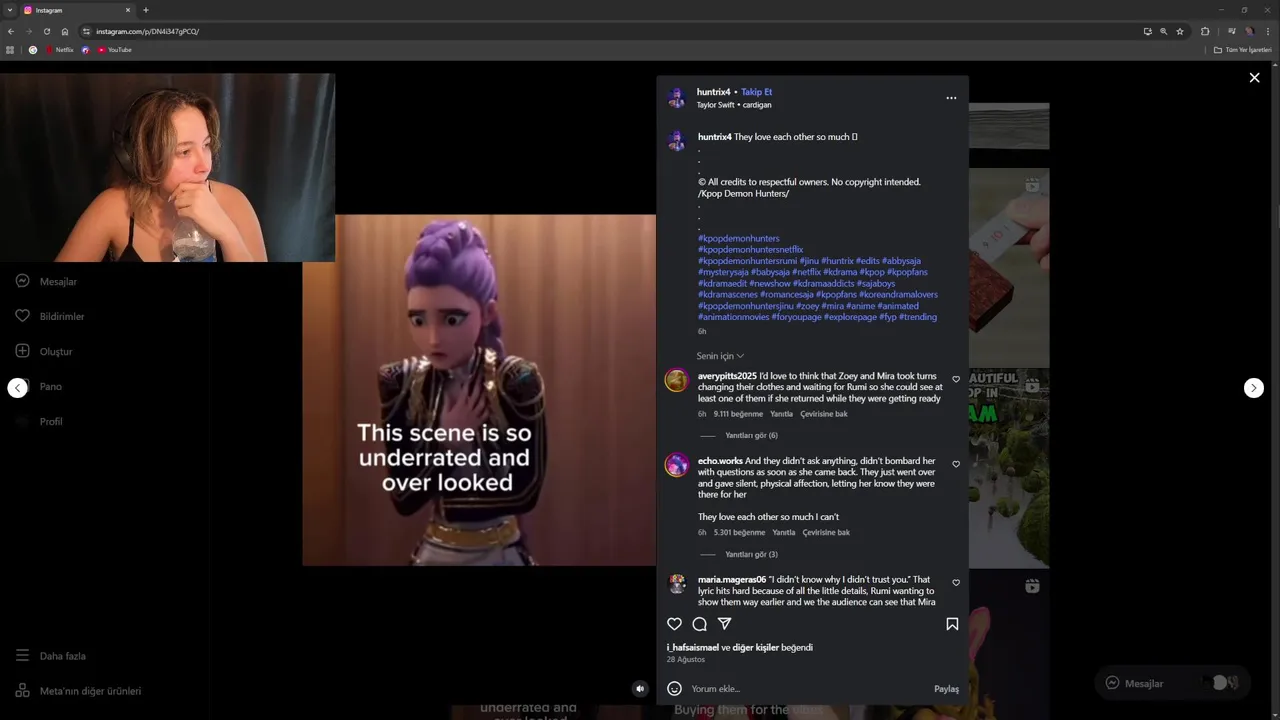Close the Instagram browser tab
This screenshot has height=720, width=1280.
128,10
